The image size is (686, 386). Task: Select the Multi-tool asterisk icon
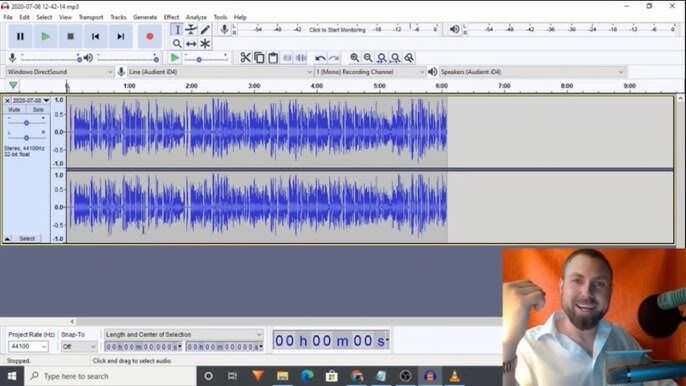pos(205,44)
